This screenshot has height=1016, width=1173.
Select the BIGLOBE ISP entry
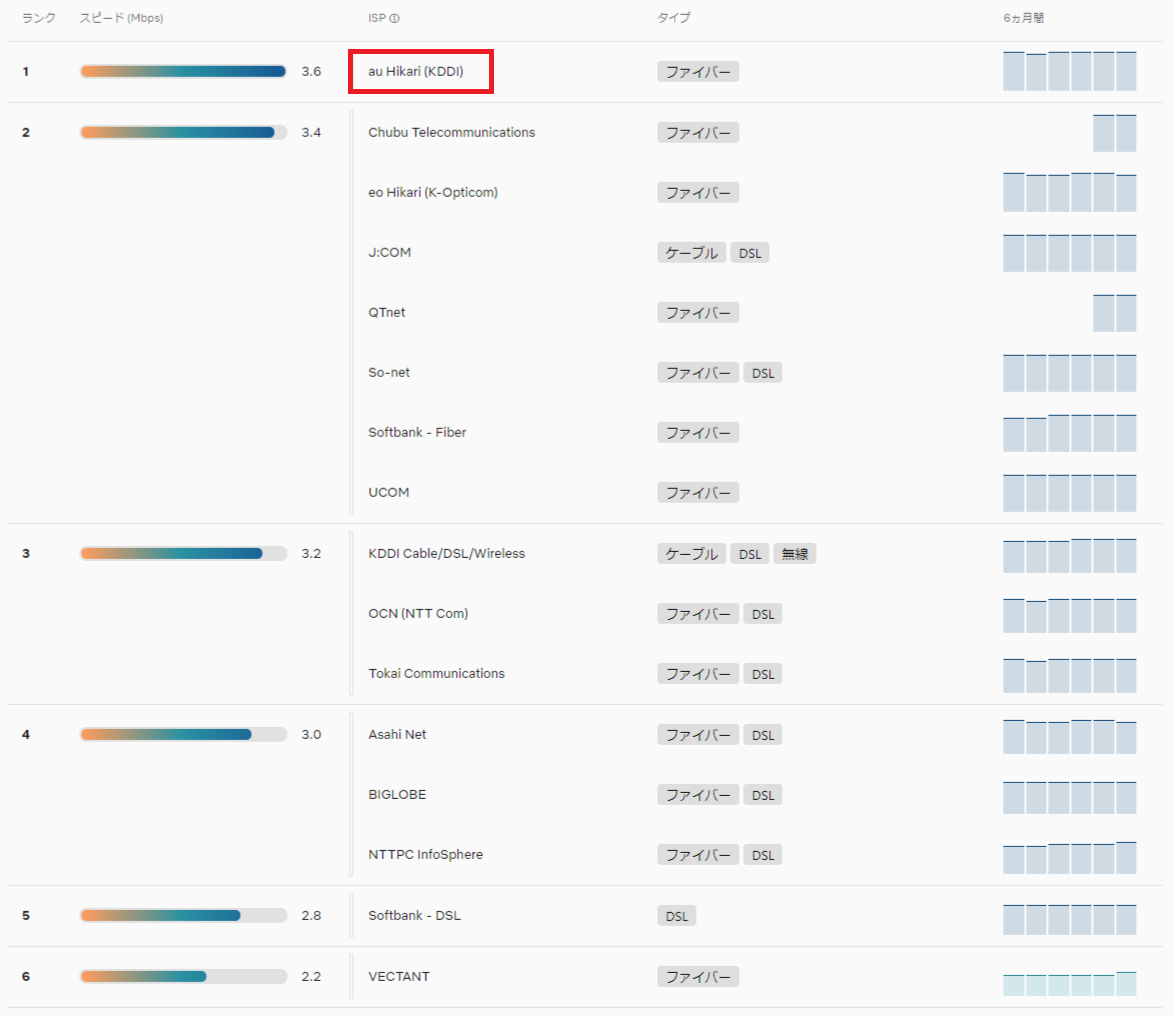[397, 795]
